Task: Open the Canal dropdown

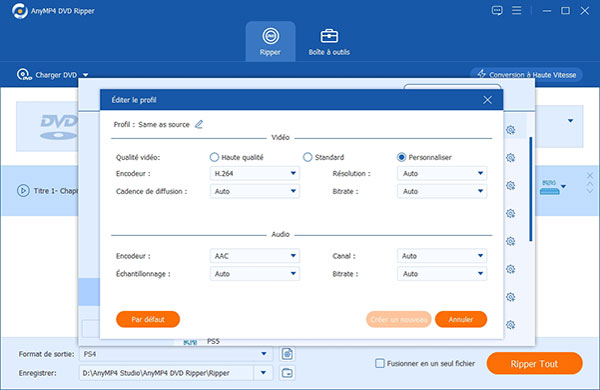Action: (x=442, y=256)
